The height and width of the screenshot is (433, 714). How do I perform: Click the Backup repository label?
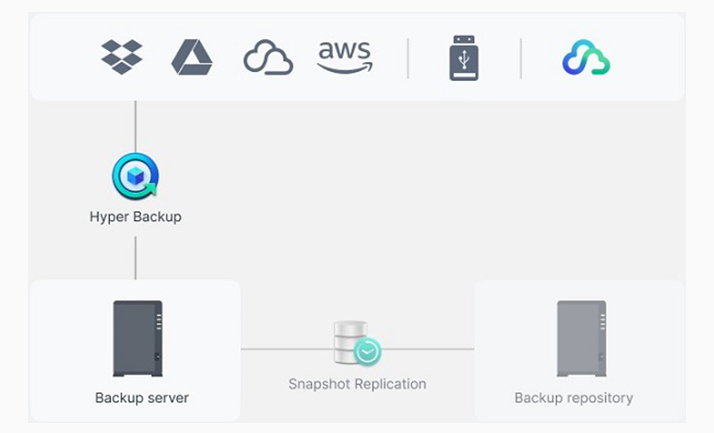pyautogui.click(x=573, y=398)
